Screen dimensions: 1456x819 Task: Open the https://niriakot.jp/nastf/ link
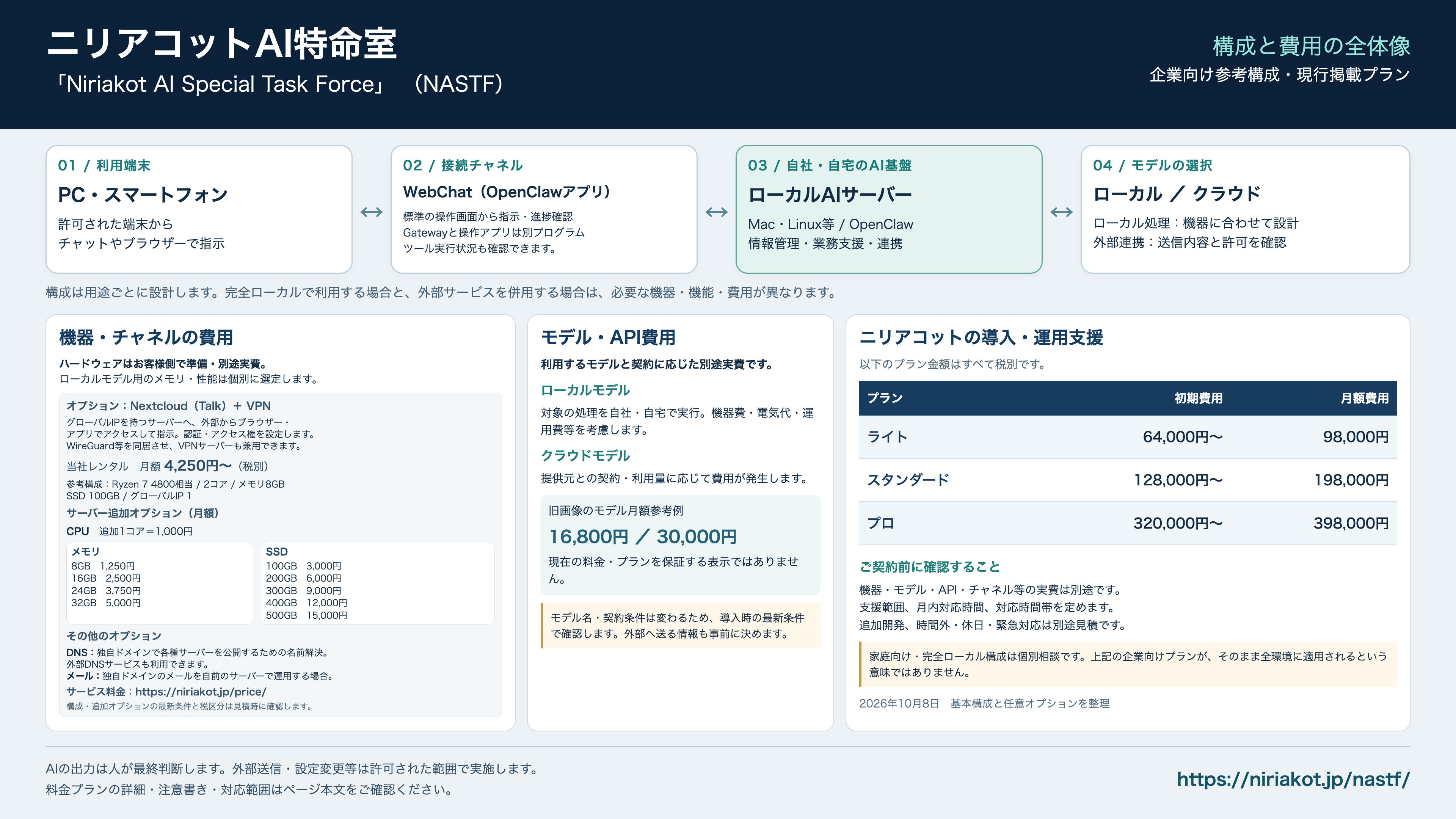[x=1293, y=780]
